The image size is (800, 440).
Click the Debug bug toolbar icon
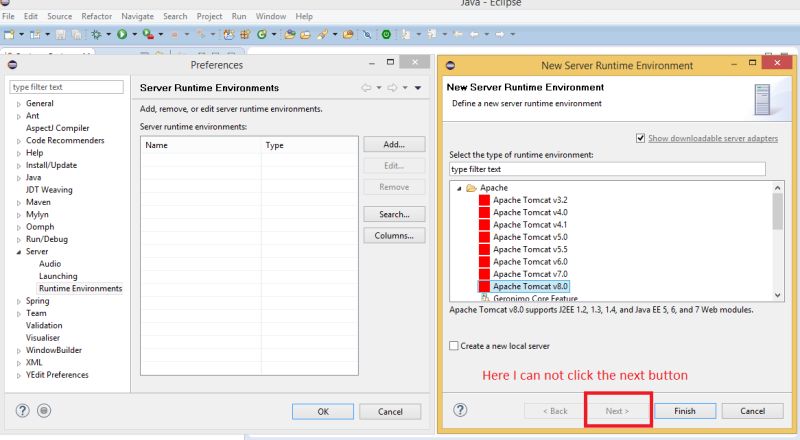[x=96, y=34]
